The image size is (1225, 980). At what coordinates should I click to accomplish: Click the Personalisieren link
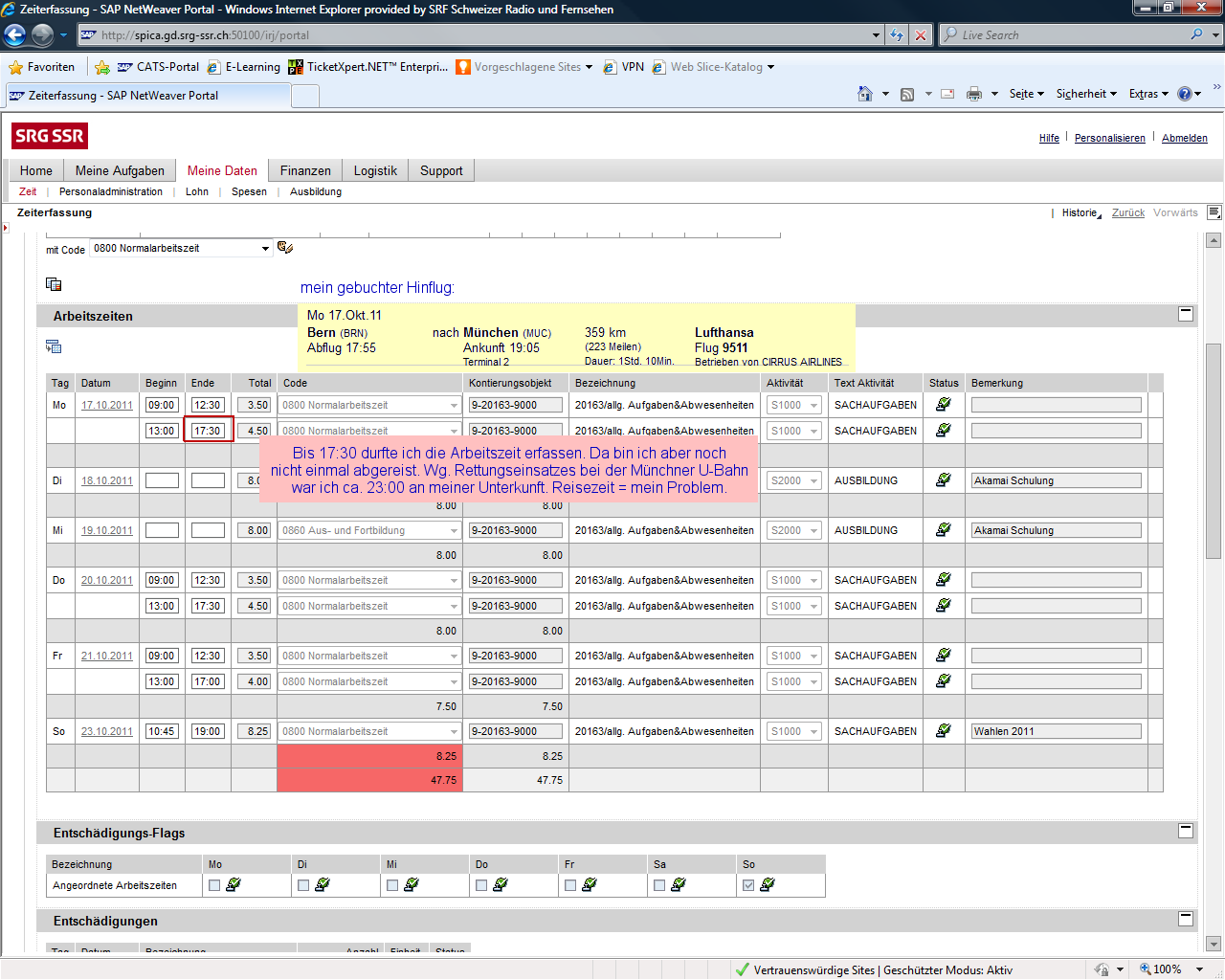tap(1109, 138)
